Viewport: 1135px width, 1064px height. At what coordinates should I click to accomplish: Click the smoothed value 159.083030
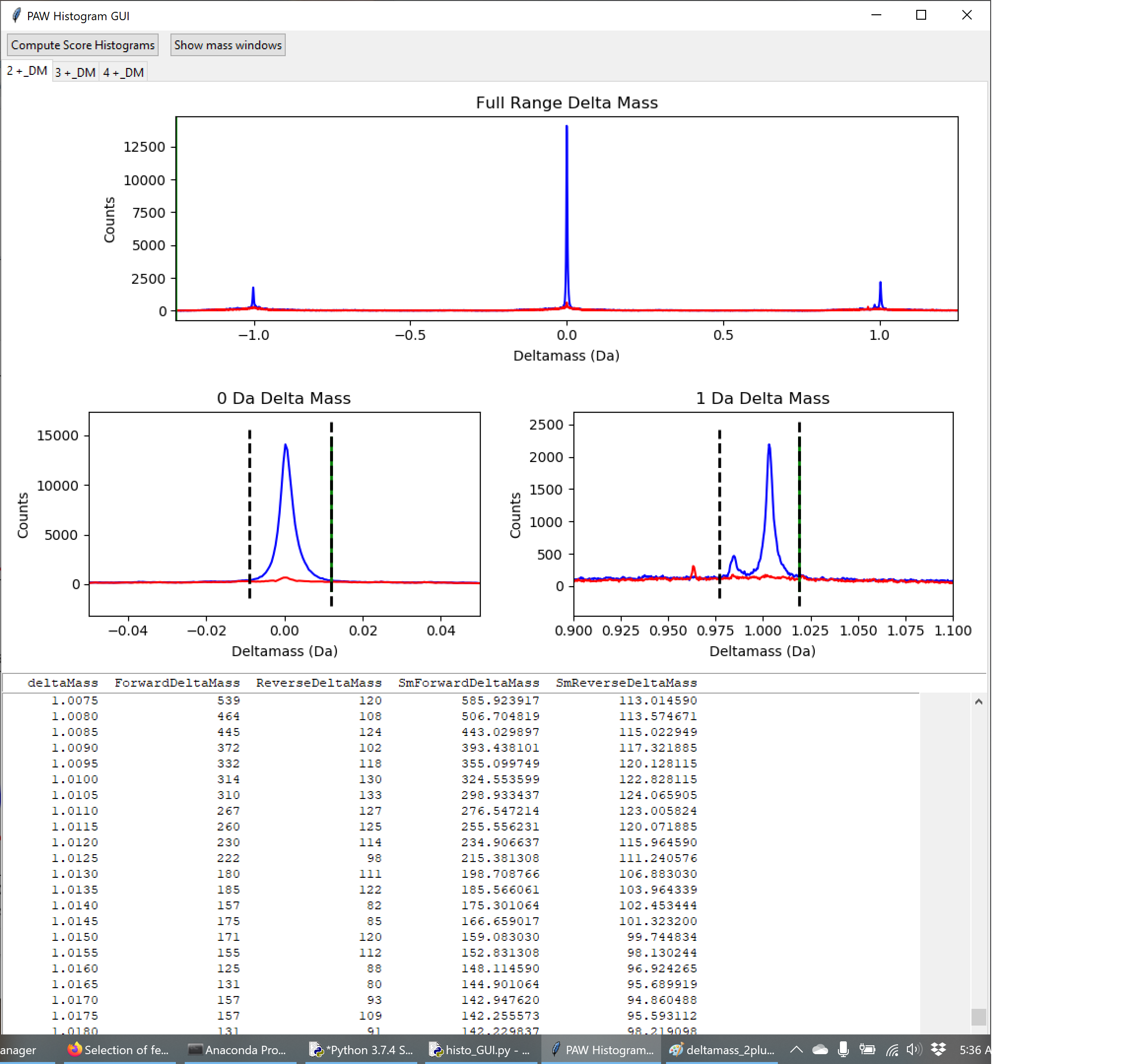(500, 937)
